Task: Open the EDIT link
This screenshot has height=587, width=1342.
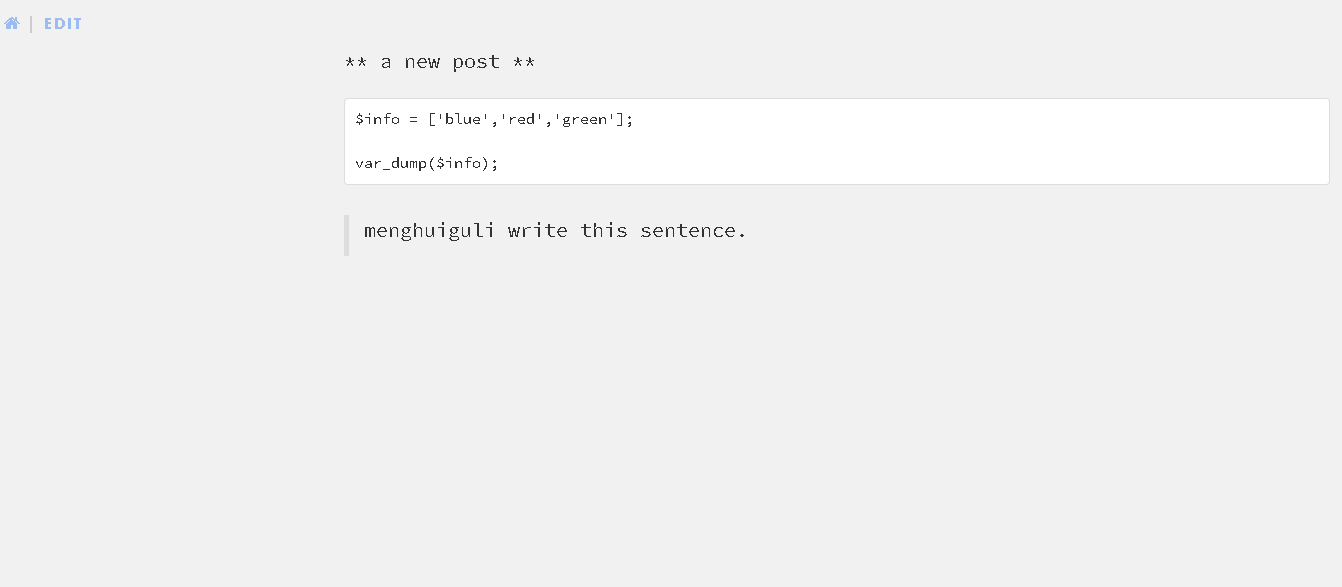Action: [x=62, y=24]
